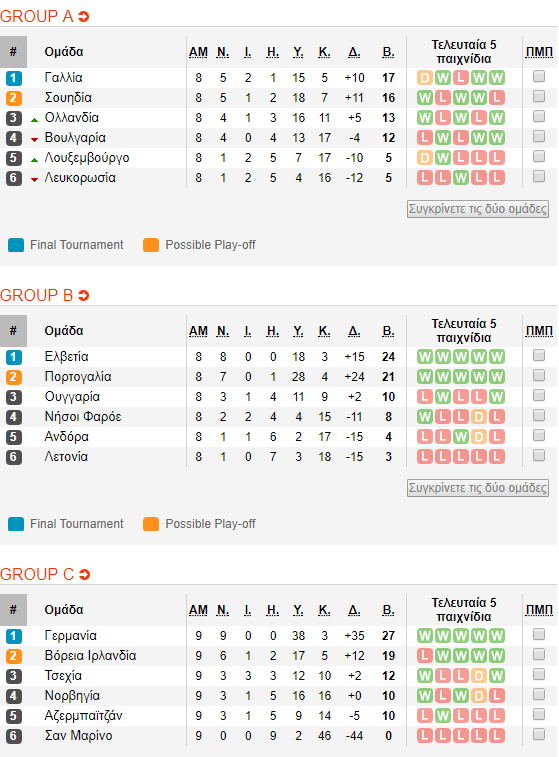Click the blue Final Tournament legend swatch under Group A

(16, 245)
